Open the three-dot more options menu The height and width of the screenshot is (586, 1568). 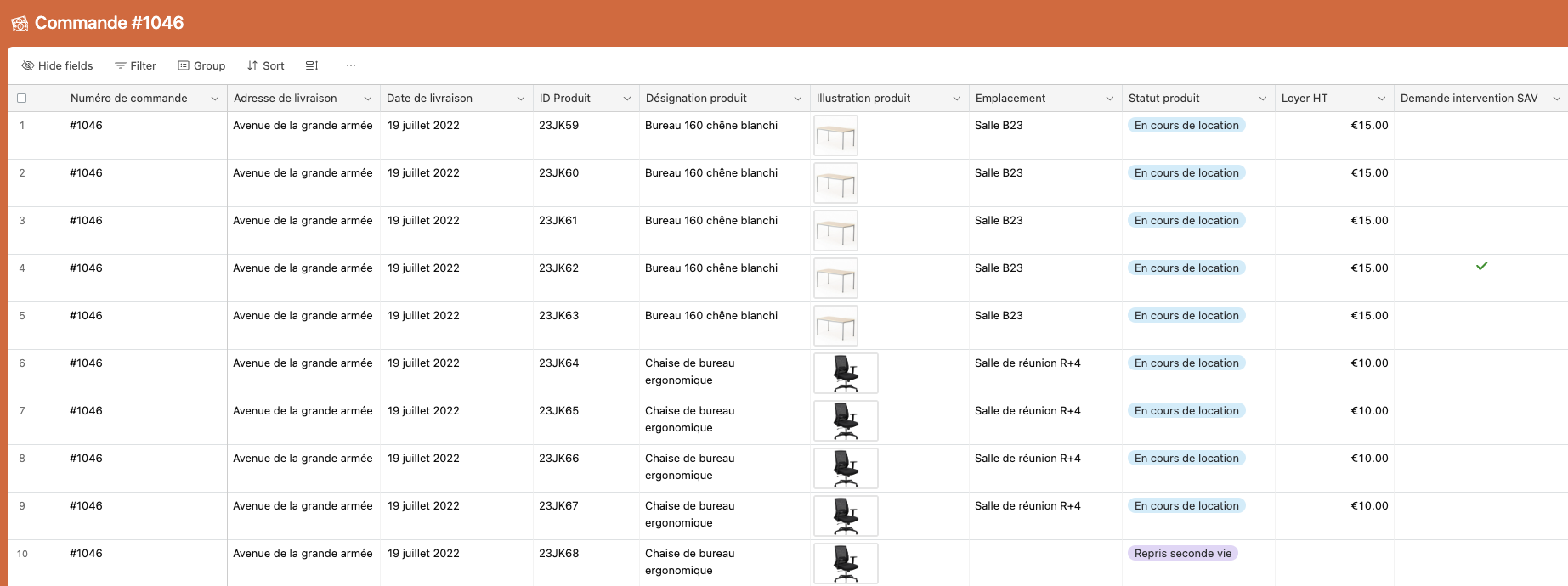[x=351, y=65]
